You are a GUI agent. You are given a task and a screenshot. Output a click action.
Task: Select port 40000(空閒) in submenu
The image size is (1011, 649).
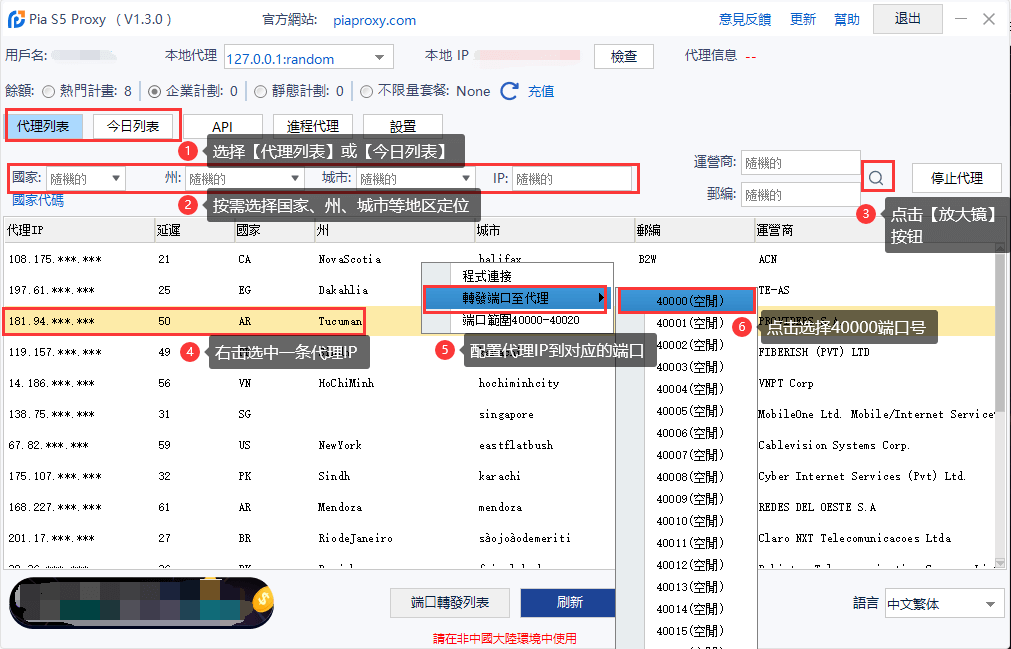[687, 301]
